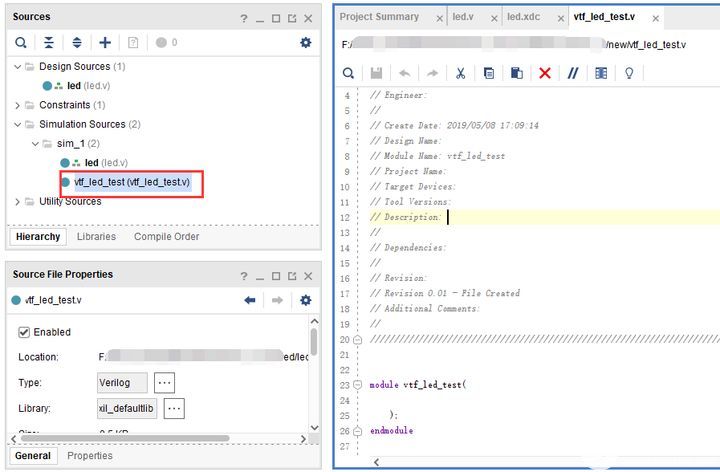Click editor horizontal scroll left arrow
The height and width of the screenshot is (472, 720).
click(377, 462)
